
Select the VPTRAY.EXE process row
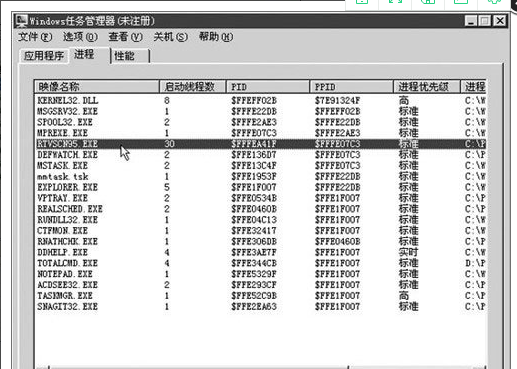click(x=261, y=198)
